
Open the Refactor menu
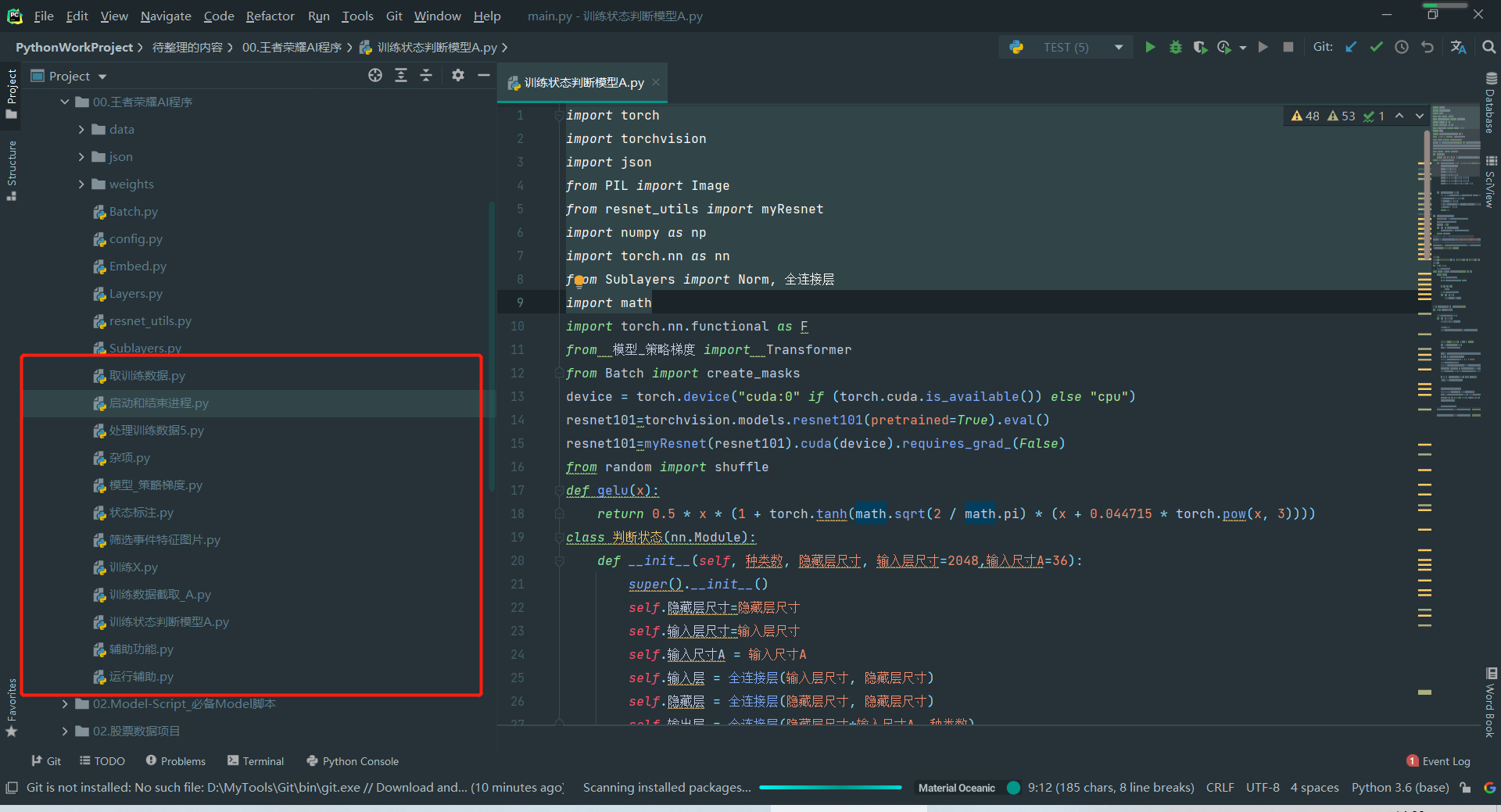point(270,16)
